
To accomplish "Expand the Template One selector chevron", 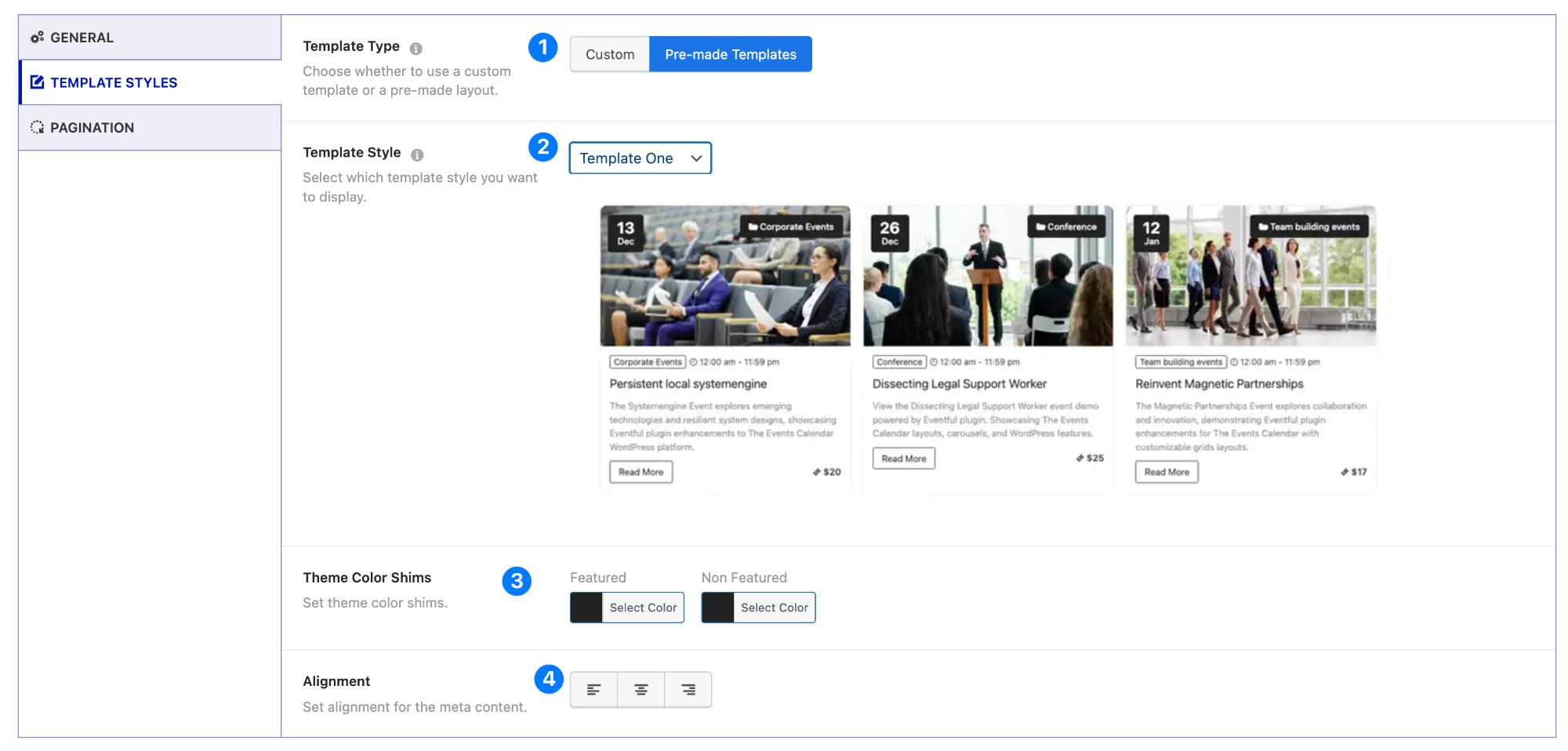I will pyautogui.click(x=696, y=158).
